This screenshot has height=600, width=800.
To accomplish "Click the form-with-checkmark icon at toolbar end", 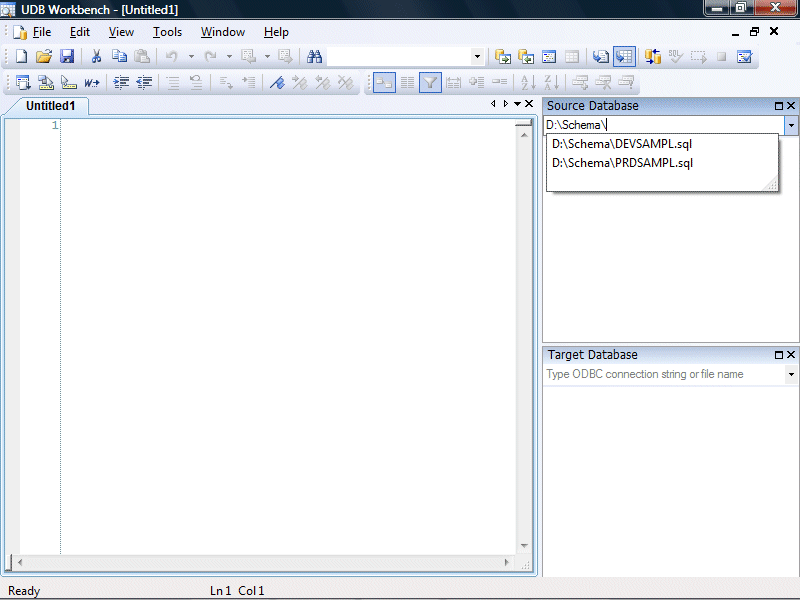I will 744,57.
